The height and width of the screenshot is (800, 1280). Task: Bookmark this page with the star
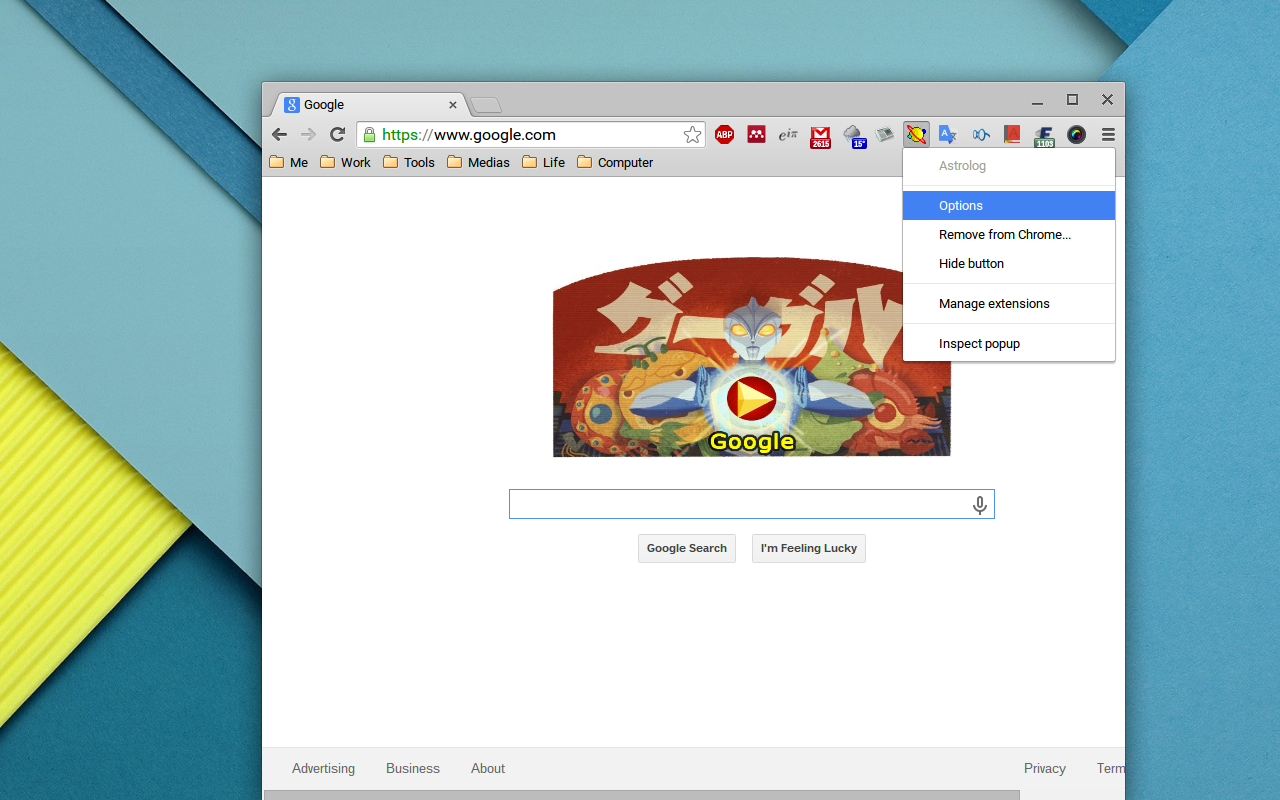click(692, 134)
